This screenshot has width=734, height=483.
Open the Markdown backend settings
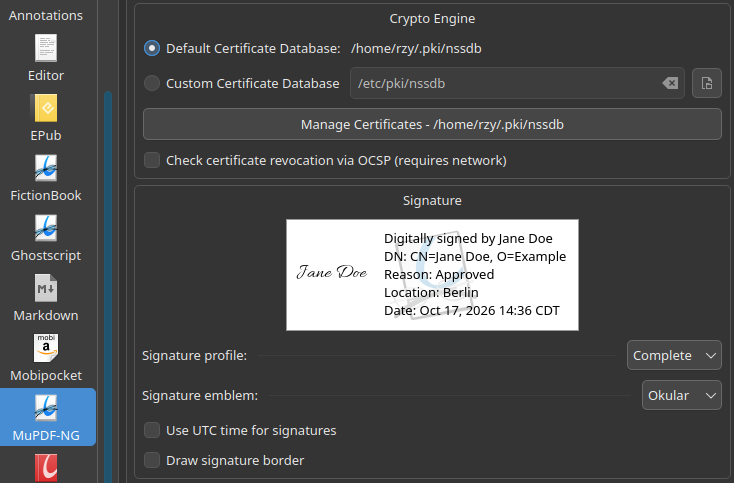click(x=46, y=298)
